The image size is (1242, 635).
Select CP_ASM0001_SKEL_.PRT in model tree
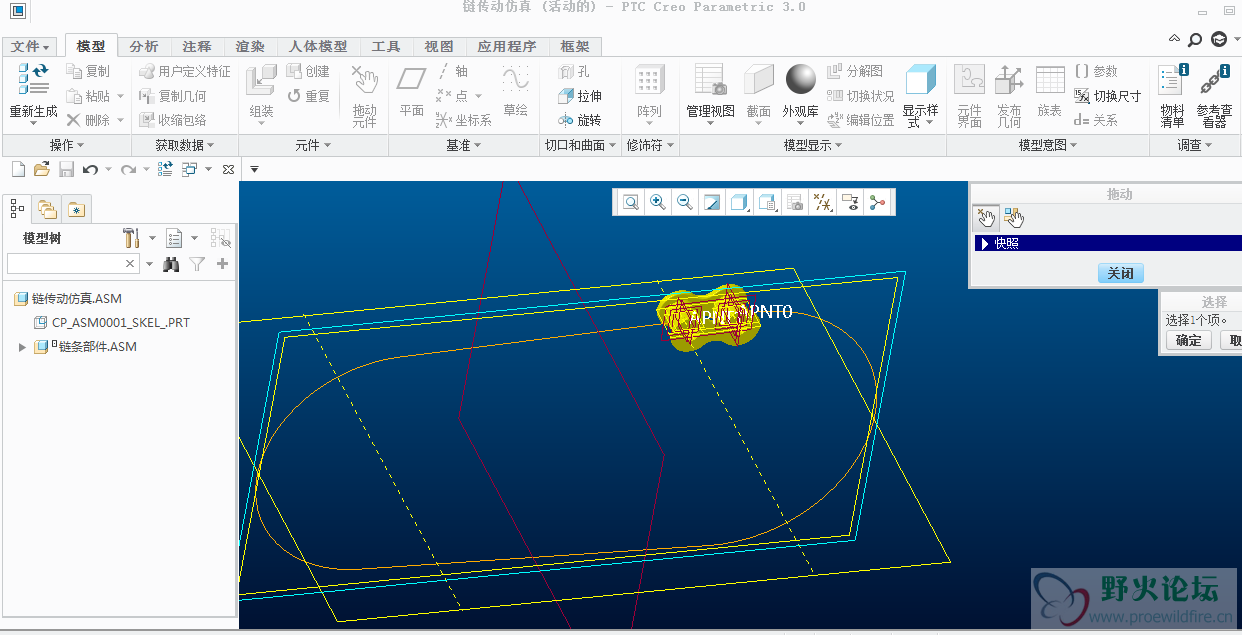coord(112,322)
